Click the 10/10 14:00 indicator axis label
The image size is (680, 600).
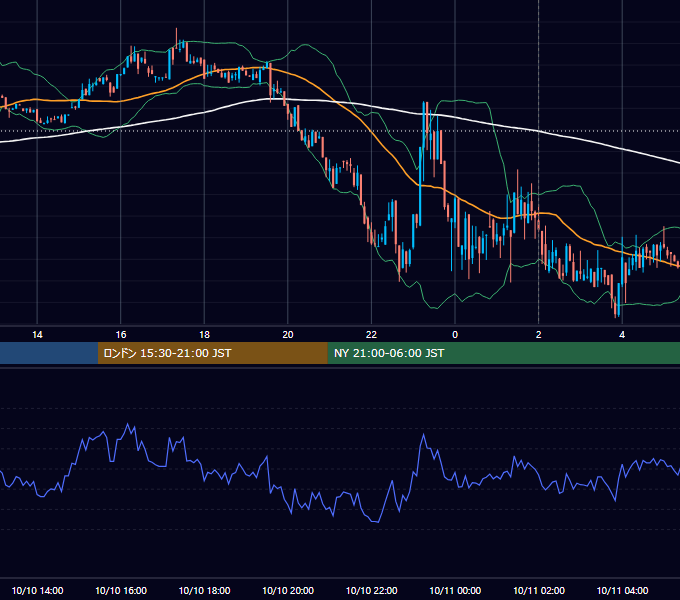pos(37,590)
